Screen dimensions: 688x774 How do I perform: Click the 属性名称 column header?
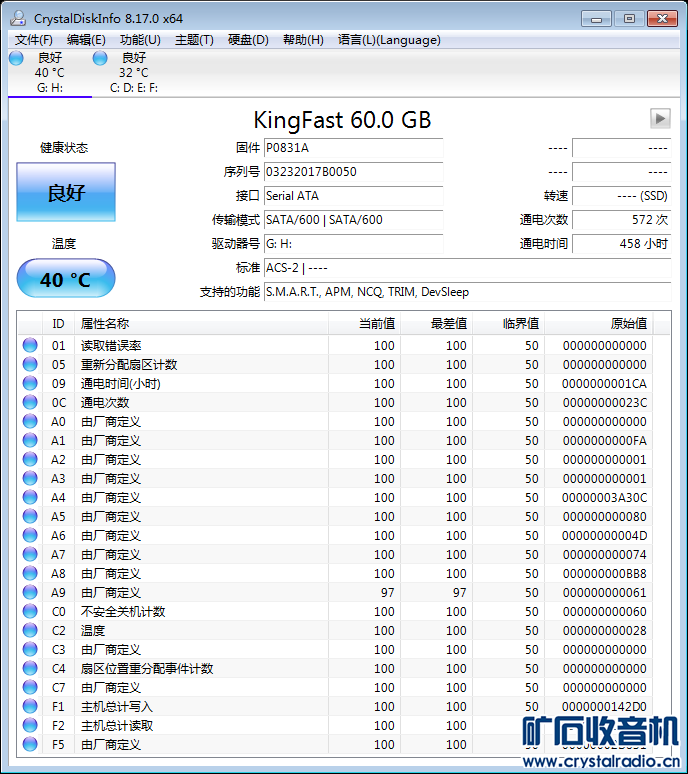coord(200,323)
